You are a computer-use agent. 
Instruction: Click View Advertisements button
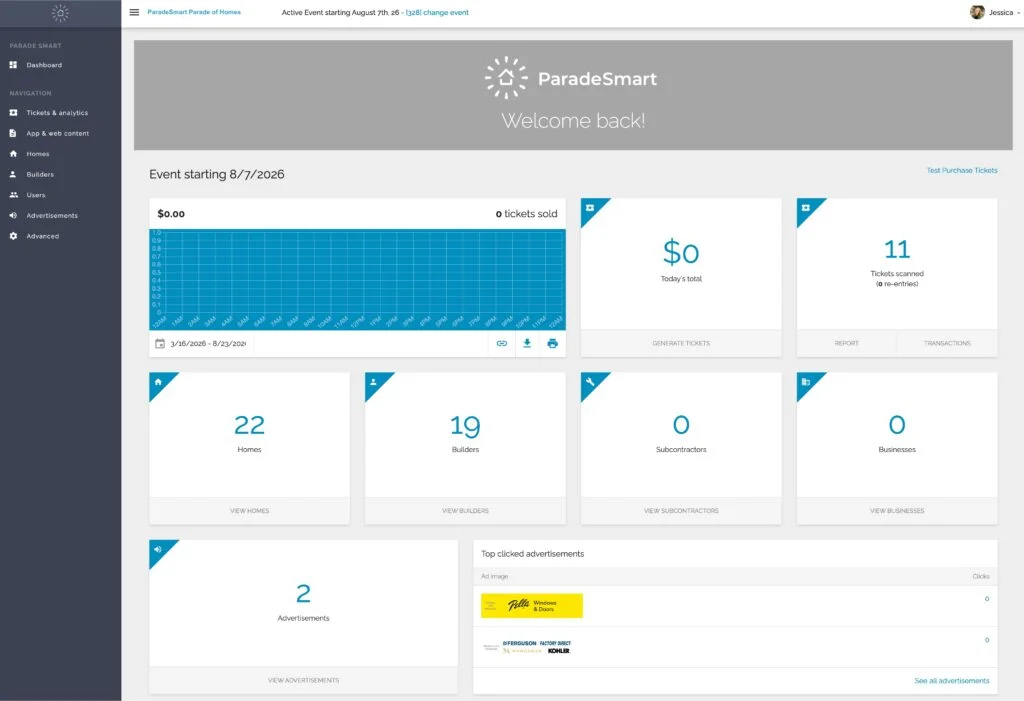tap(304, 680)
